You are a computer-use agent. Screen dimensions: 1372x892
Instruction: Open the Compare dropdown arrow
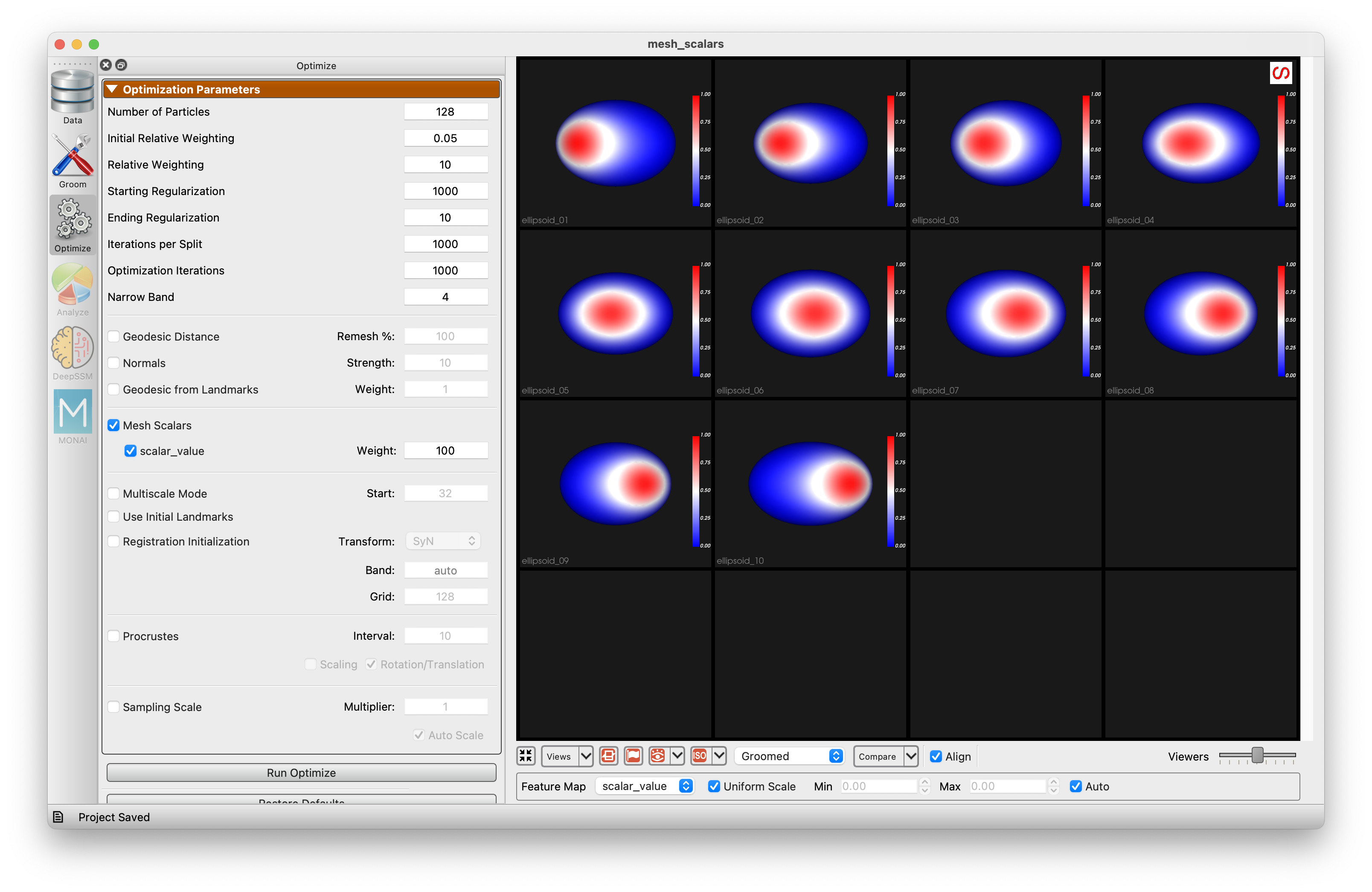[x=911, y=756]
